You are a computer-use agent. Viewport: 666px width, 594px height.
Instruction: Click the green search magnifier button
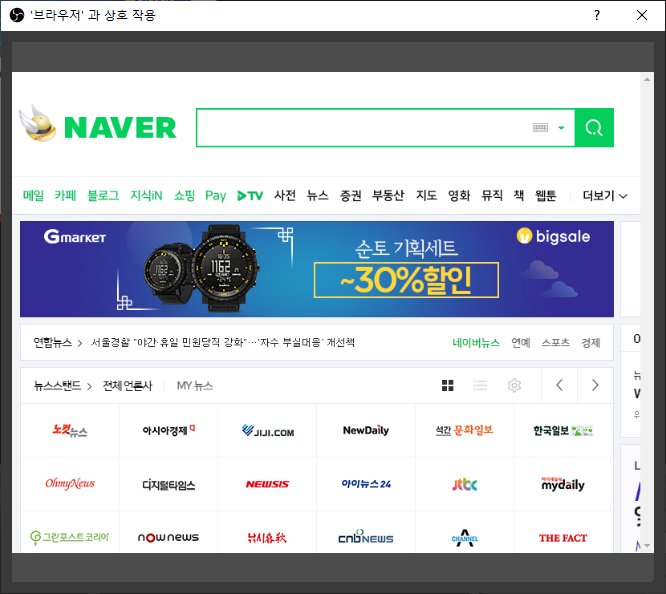(x=594, y=127)
